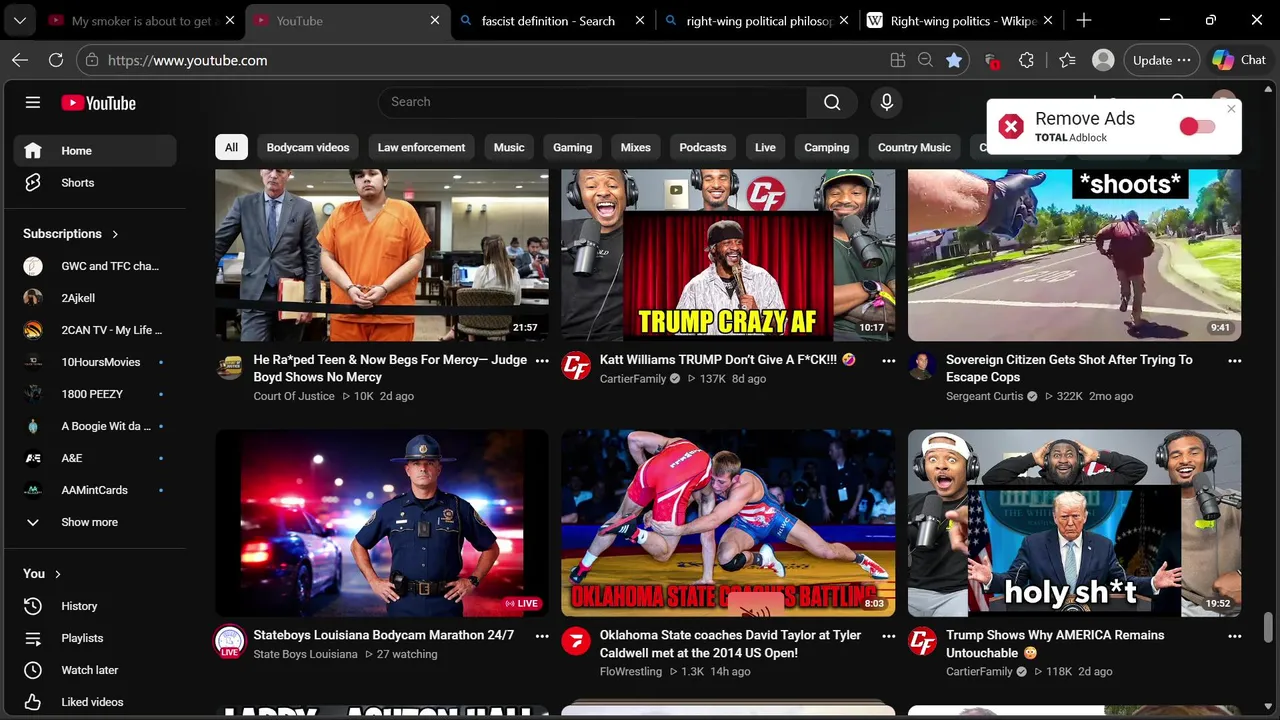Open Copilot Chat

pyautogui.click(x=1239, y=60)
